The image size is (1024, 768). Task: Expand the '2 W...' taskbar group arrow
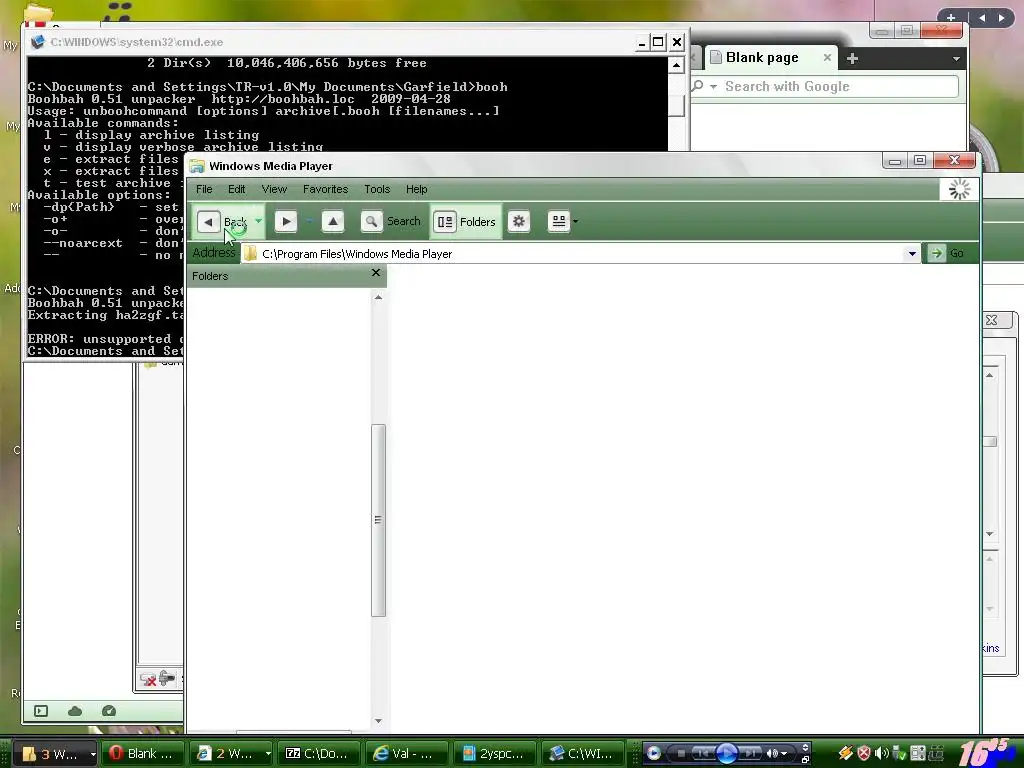tap(268, 754)
